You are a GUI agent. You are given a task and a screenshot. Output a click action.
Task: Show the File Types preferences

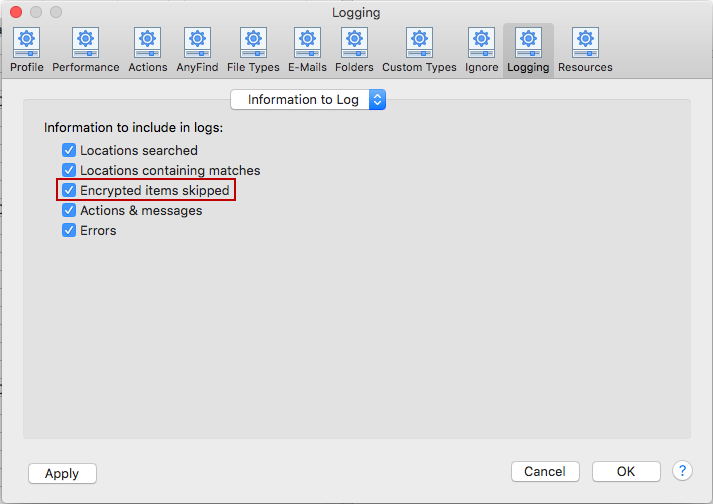(253, 50)
